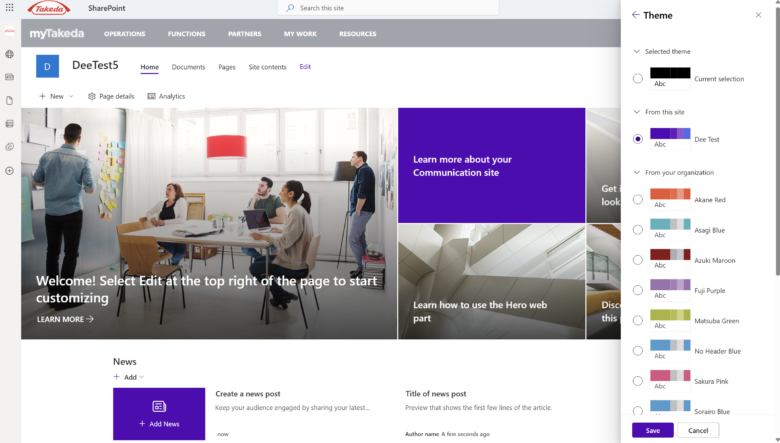780x443 pixels.
Task: Click the Dee Test purple swatch
Action: pos(670,133)
